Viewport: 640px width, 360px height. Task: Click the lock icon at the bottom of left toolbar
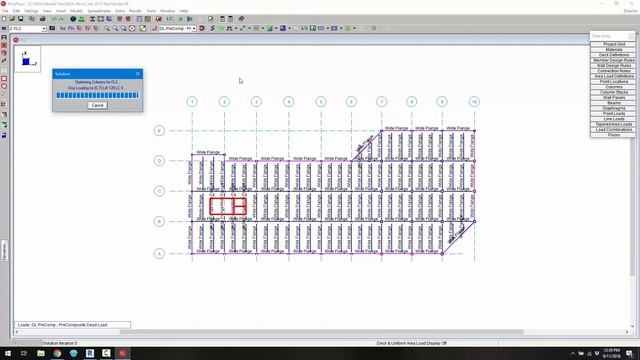(x=4, y=135)
